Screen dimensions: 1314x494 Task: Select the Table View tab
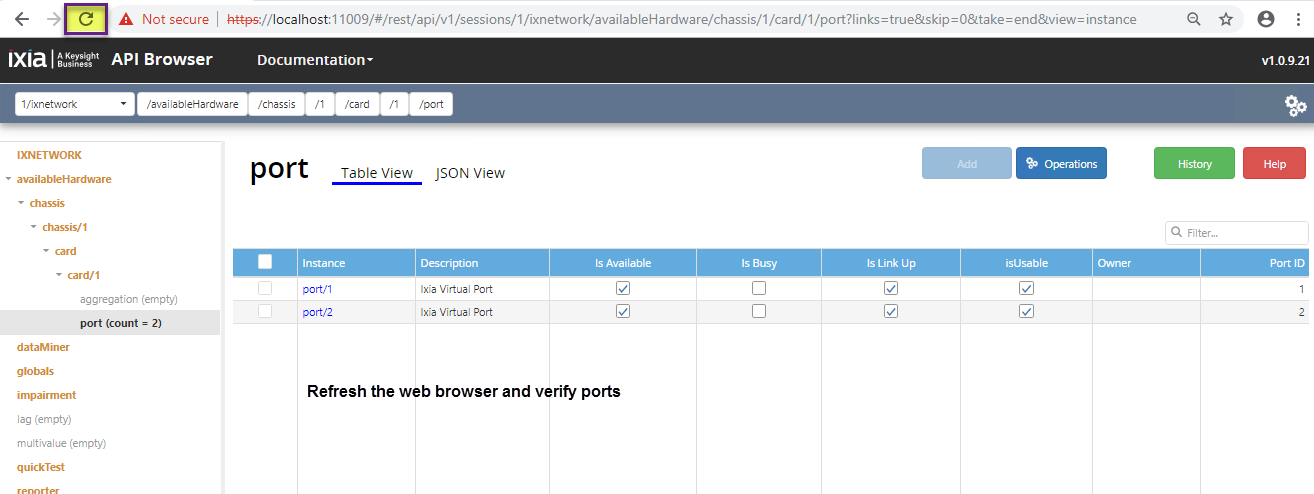376,173
